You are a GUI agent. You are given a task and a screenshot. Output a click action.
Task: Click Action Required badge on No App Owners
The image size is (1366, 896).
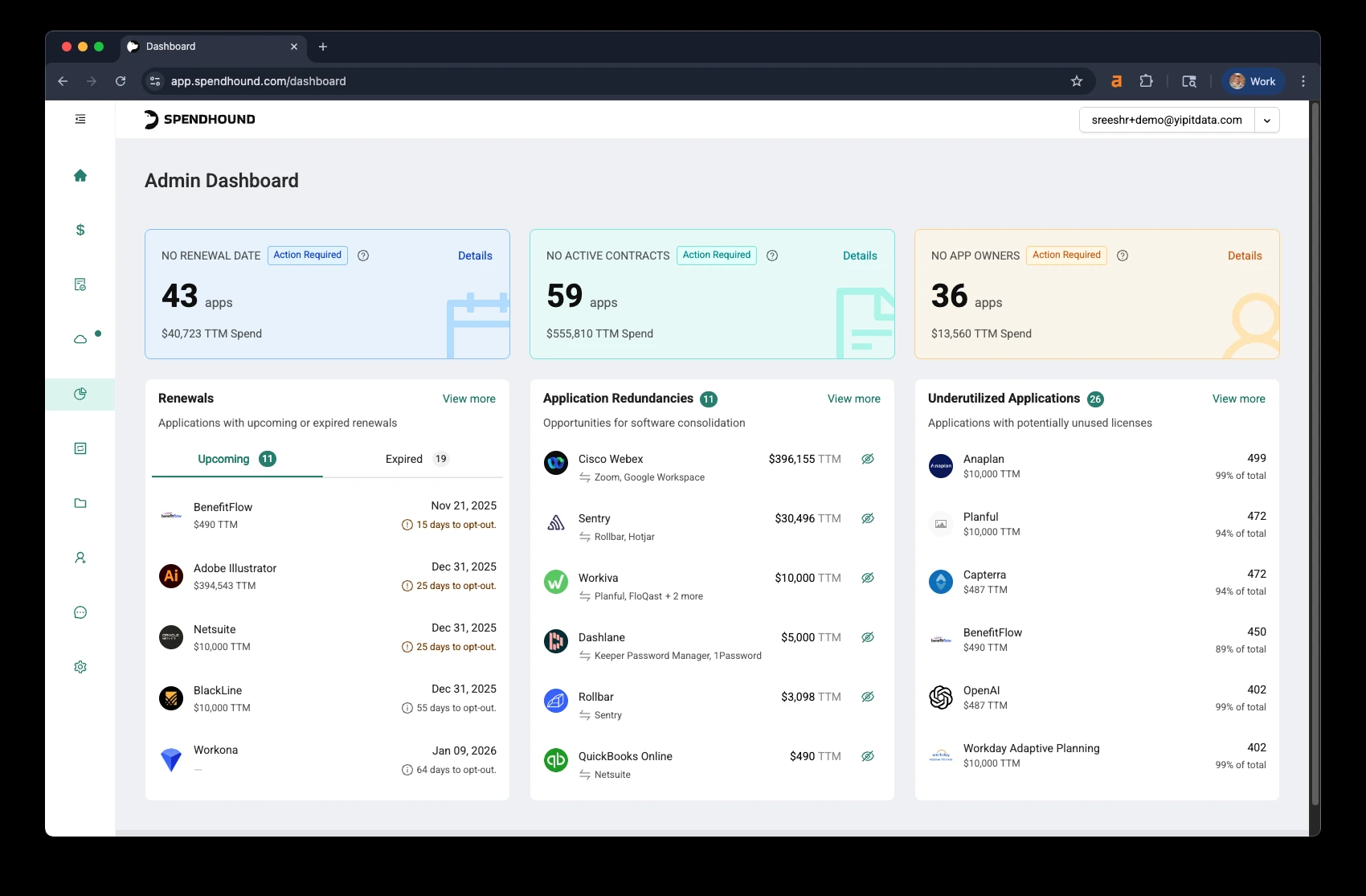pyautogui.click(x=1066, y=256)
